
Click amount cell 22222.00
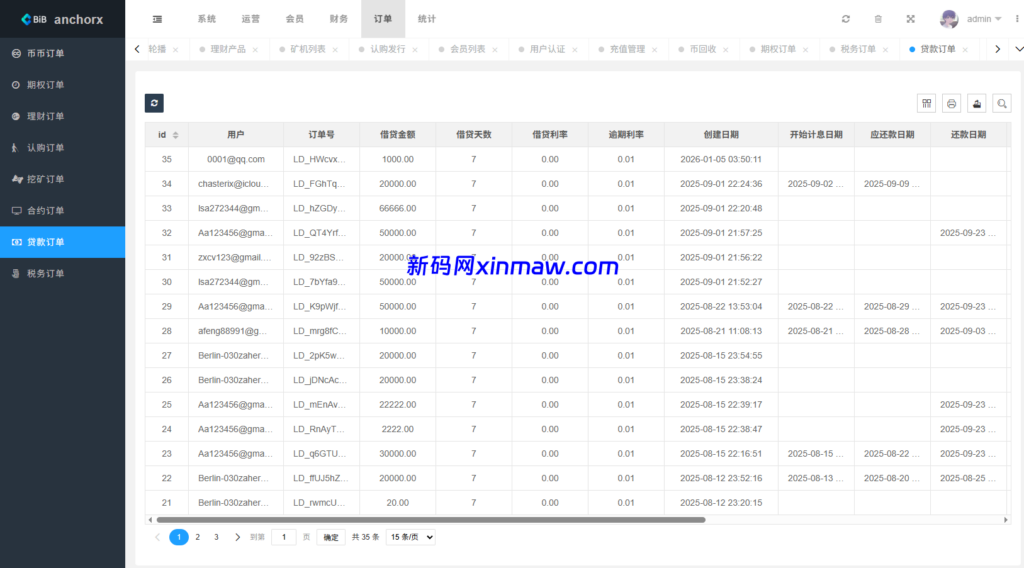pyautogui.click(x=398, y=405)
